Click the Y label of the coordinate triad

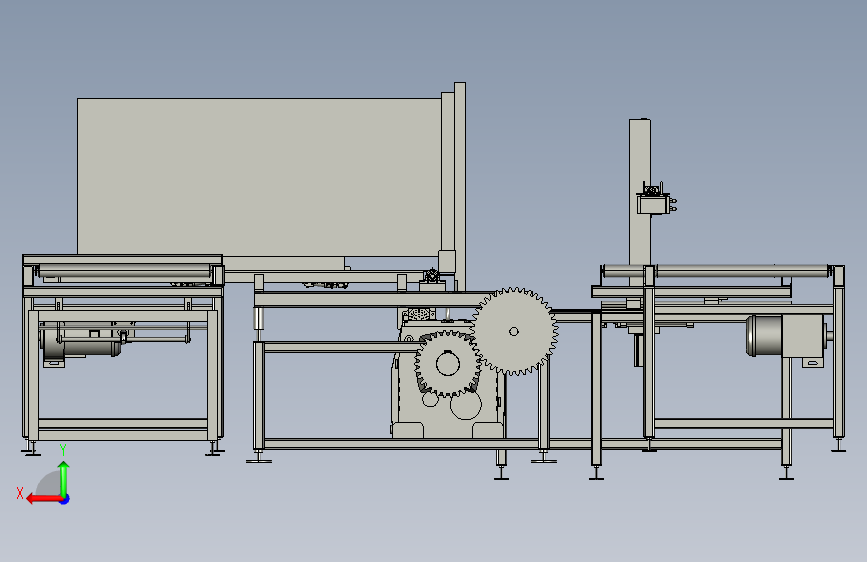coord(63,450)
